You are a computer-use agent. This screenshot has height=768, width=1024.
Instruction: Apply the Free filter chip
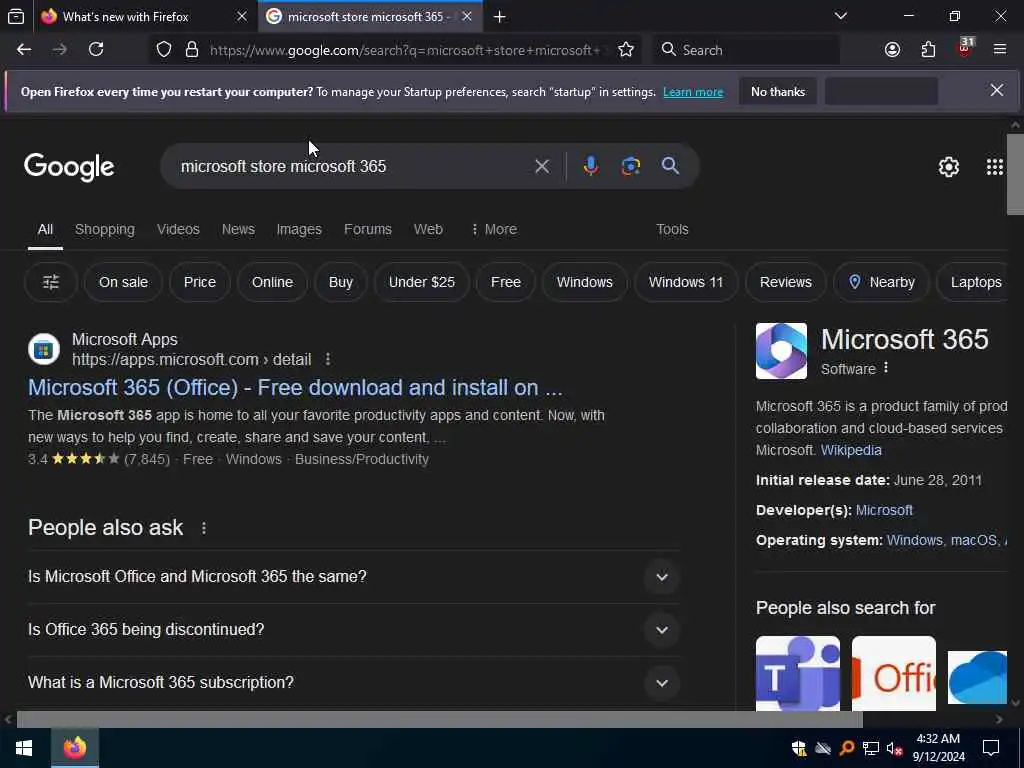tap(506, 282)
